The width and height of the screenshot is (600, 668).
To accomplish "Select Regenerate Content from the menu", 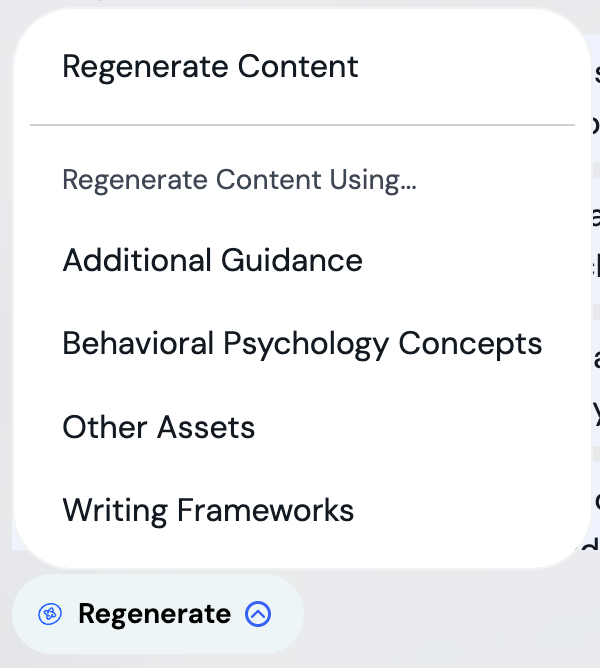I will coord(210,67).
